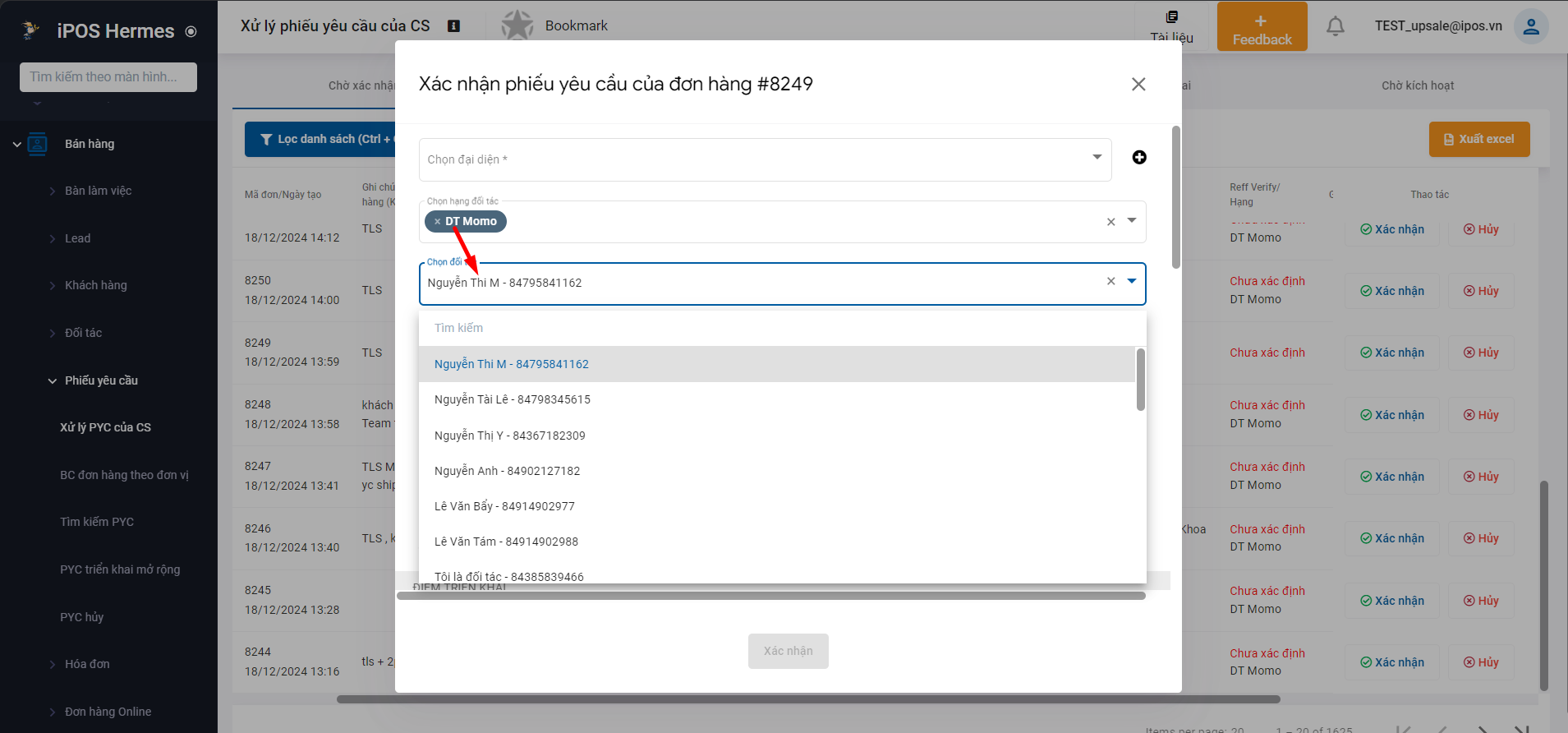Screen dimensions: 1568x733
Task: Collapse the Phiếu yêu cầu menu
Action: click(53, 380)
